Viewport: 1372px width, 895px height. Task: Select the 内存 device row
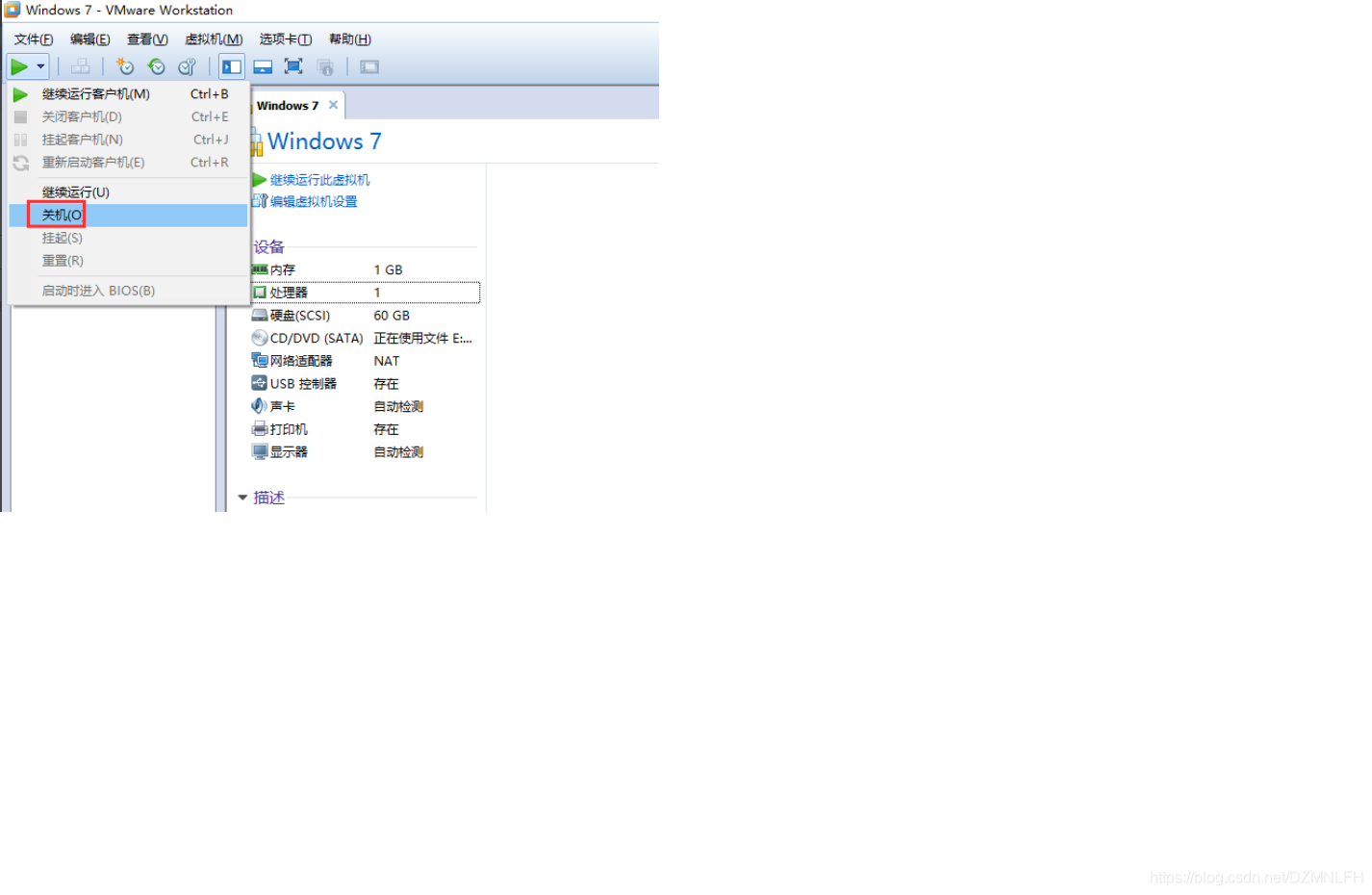pos(365,269)
